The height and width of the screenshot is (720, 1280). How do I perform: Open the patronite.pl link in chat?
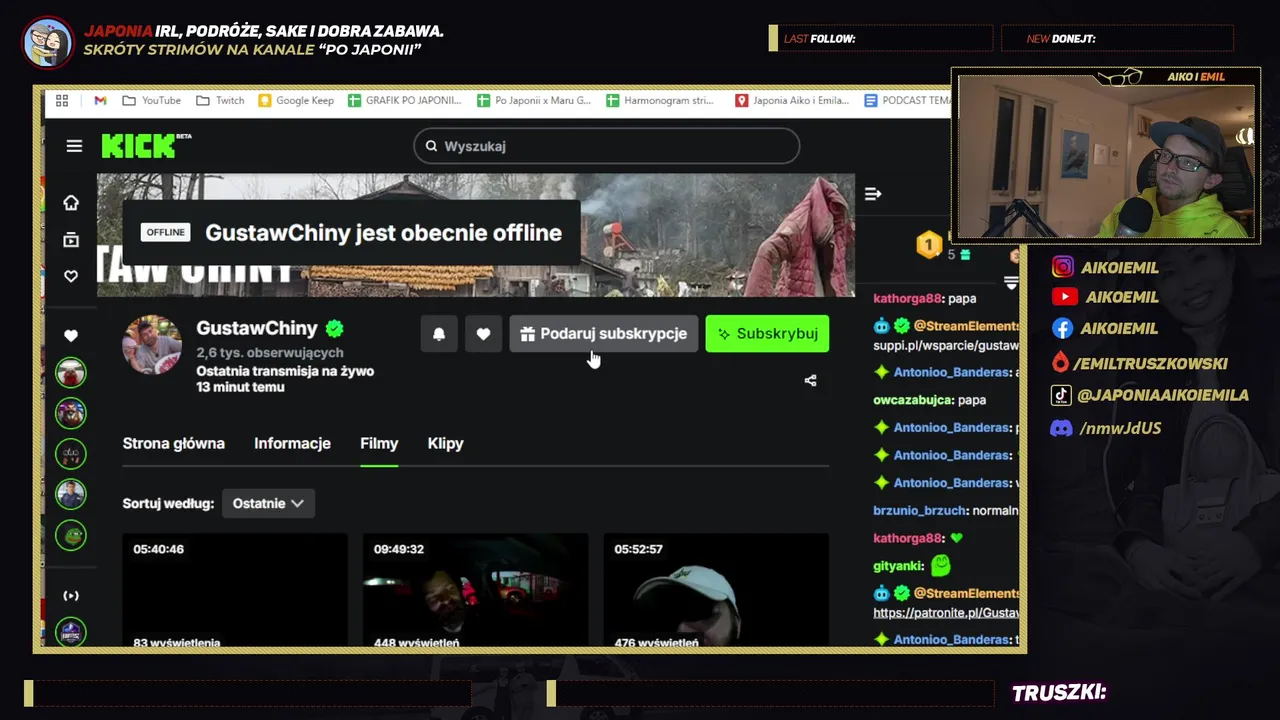946,612
